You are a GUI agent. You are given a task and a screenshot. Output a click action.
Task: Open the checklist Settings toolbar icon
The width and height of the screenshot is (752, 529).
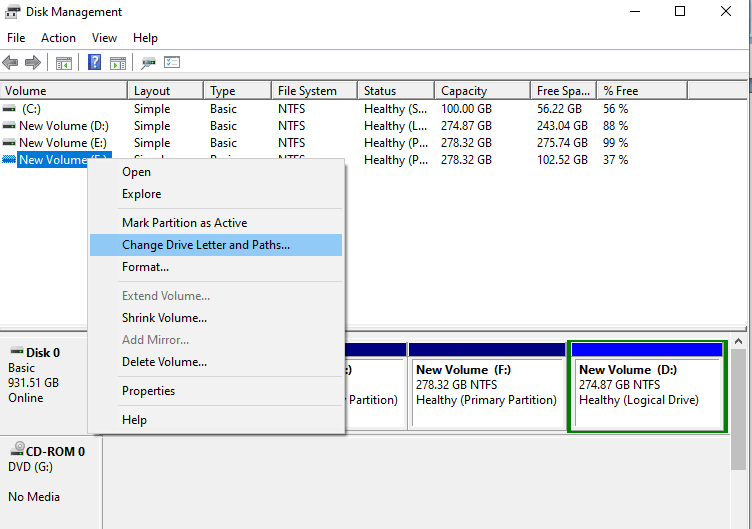click(x=172, y=62)
